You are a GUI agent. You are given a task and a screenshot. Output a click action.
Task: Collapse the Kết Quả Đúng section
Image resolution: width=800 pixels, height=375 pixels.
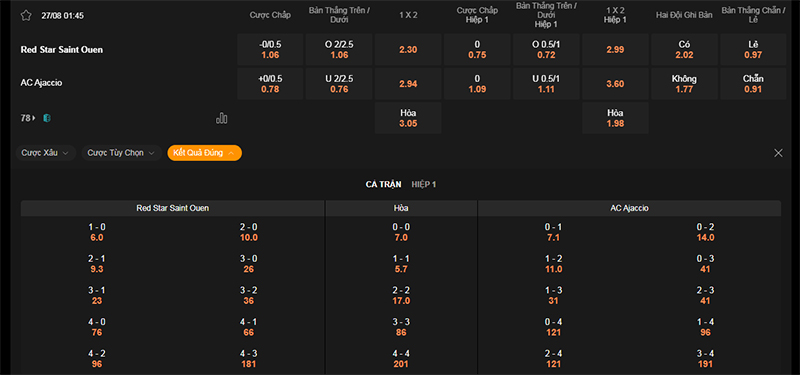tap(204, 153)
